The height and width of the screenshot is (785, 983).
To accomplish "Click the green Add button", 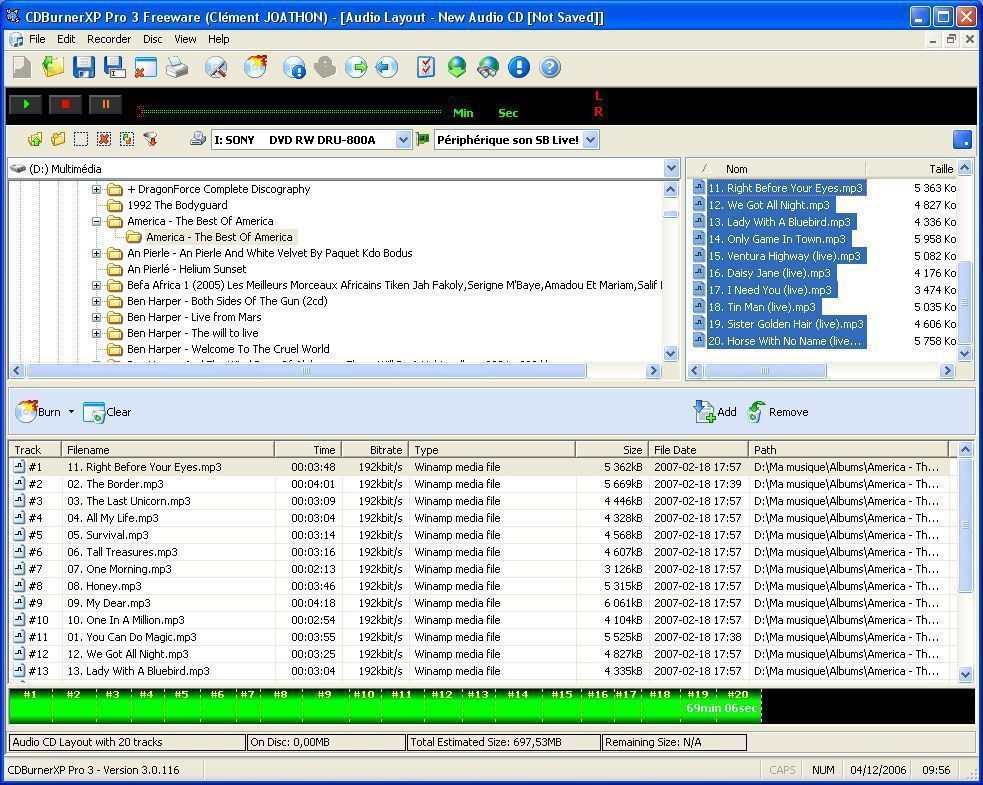I will 714,412.
